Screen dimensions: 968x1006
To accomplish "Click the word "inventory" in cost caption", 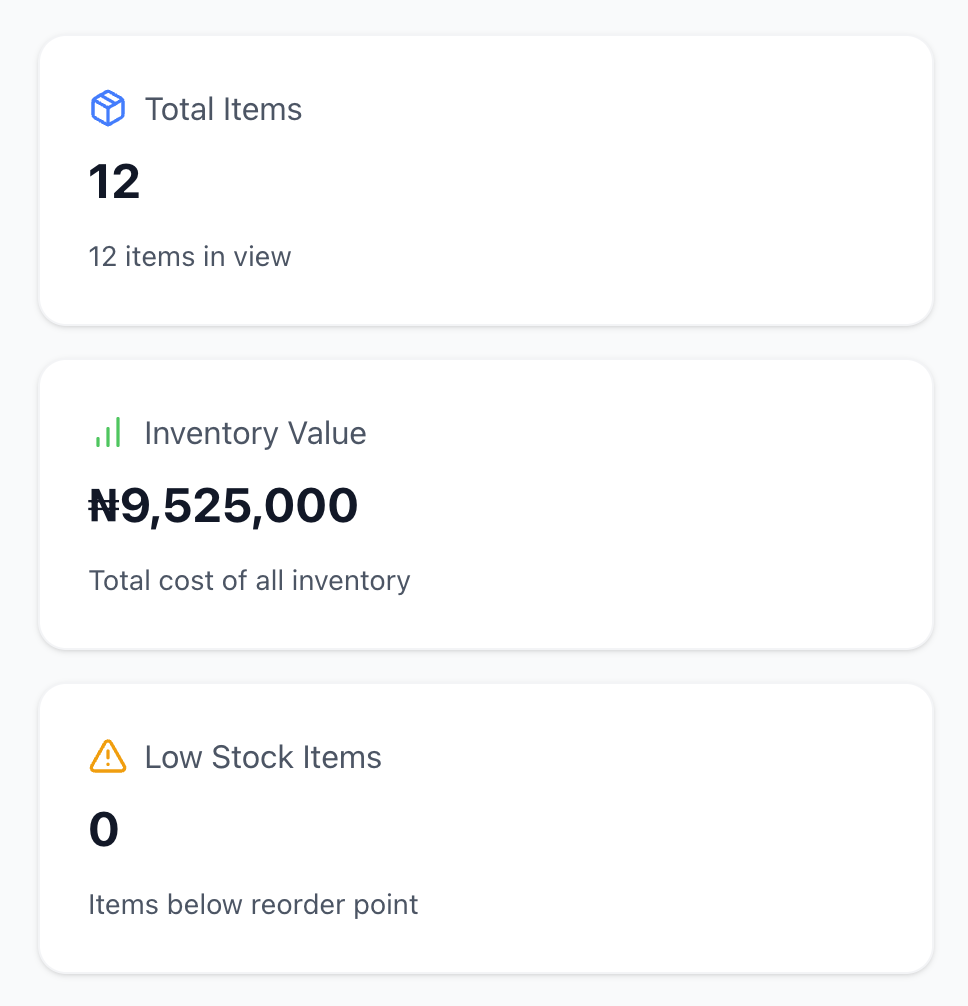I will (351, 581).
